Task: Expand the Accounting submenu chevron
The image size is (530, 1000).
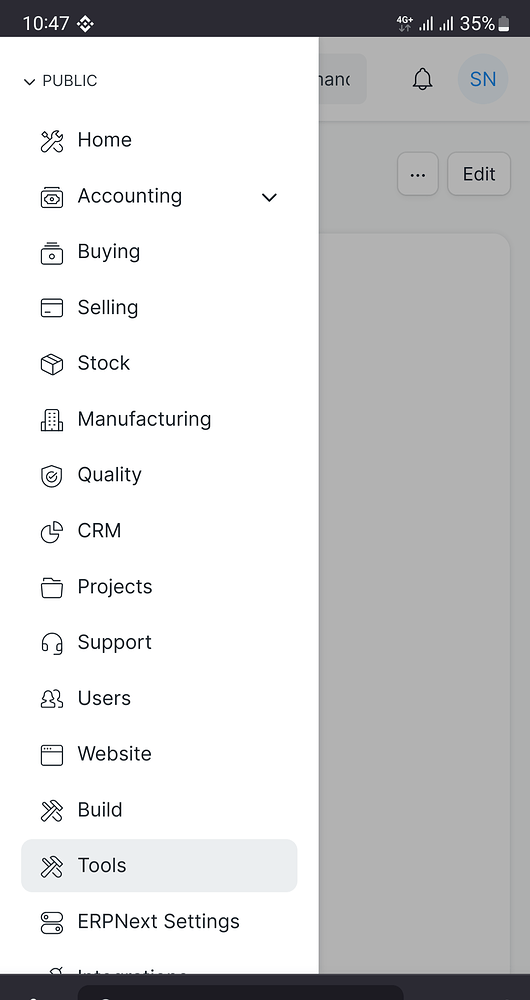Action: pos(269,197)
